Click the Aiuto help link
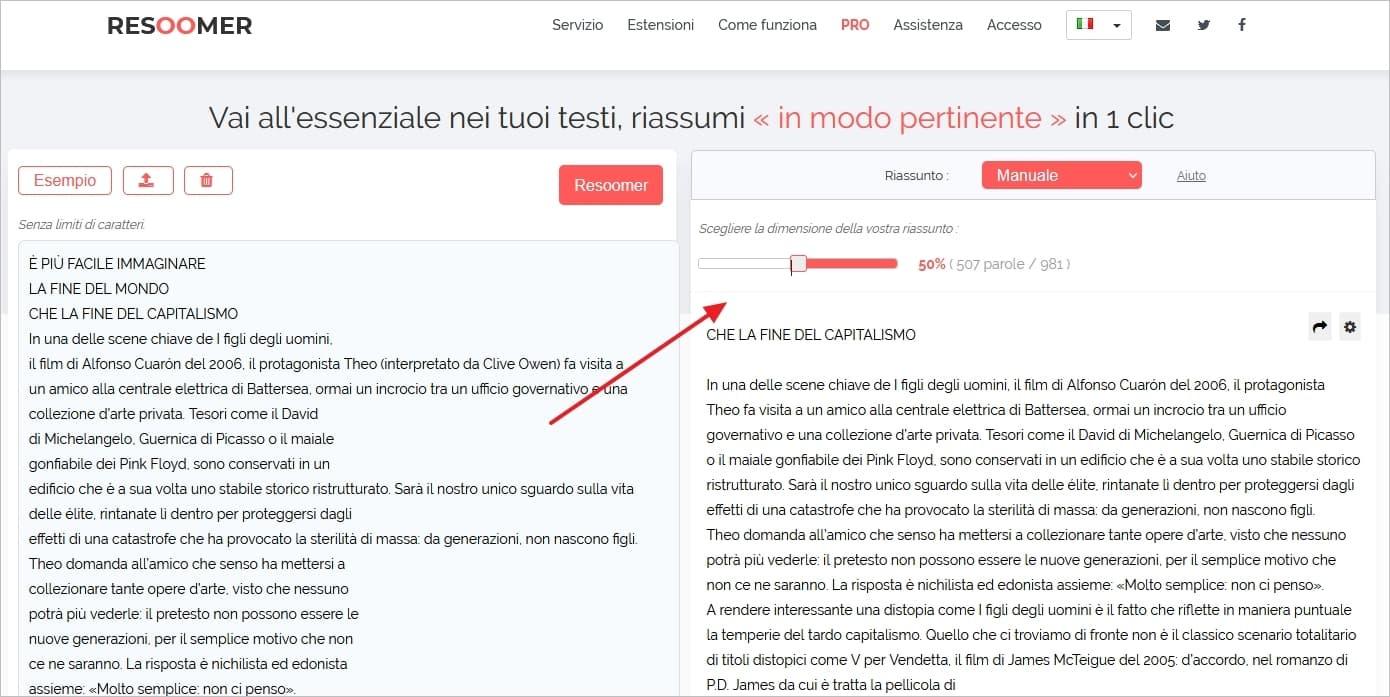Viewport: 1390px width, 697px height. [1191, 176]
